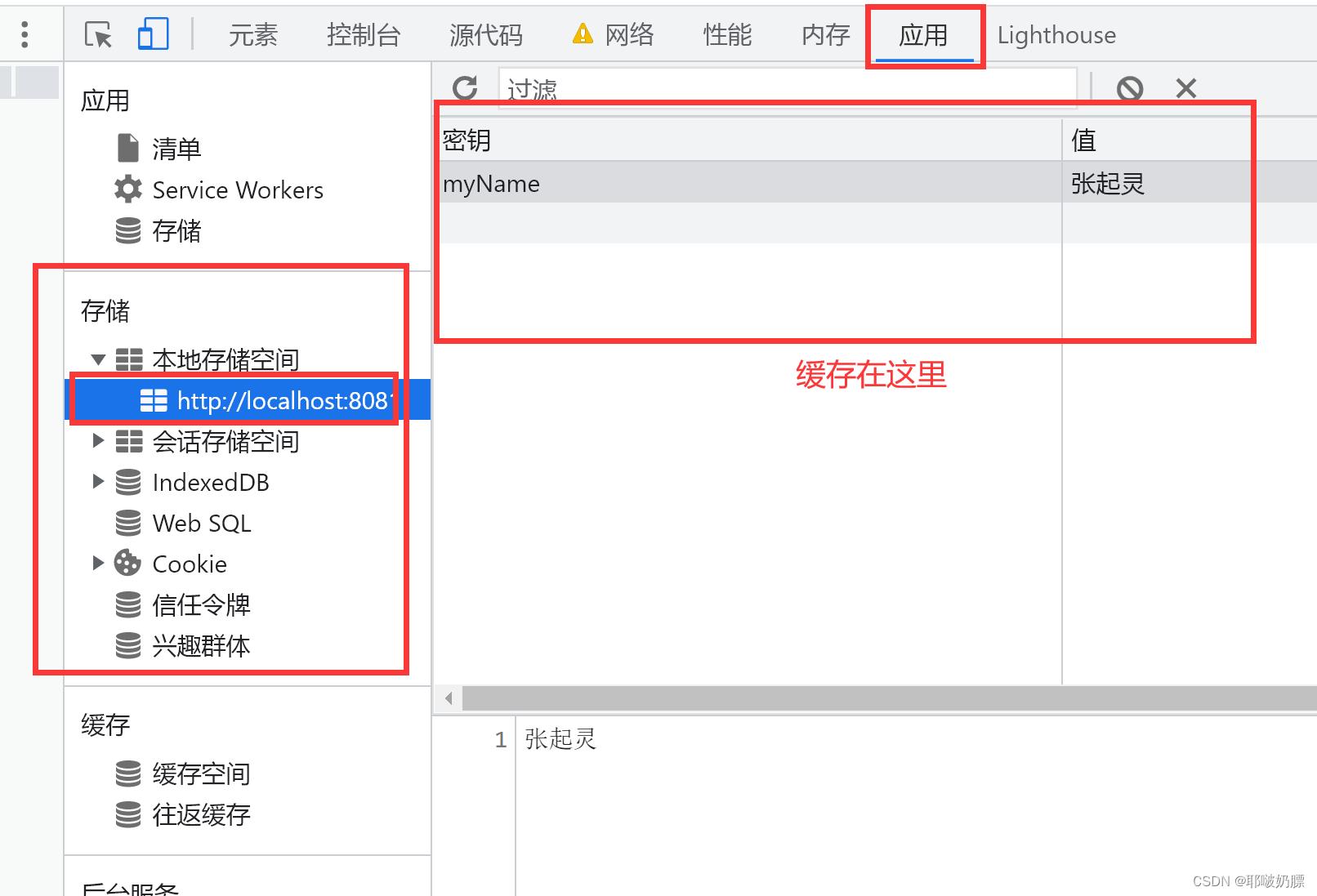This screenshot has width=1317, height=896.
Task: Click the database icon beside 存储 item
Action: [128, 230]
